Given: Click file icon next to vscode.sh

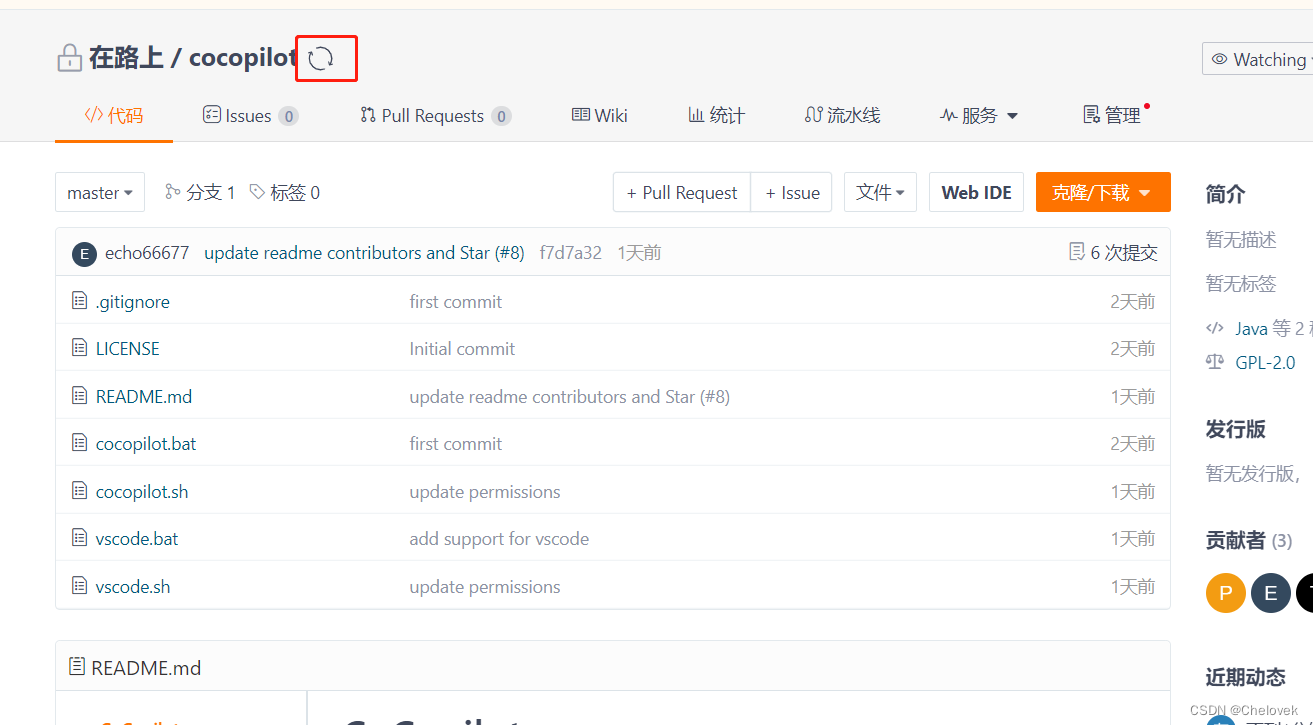Looking at the screenshot, I should click(x=80, y=586).
